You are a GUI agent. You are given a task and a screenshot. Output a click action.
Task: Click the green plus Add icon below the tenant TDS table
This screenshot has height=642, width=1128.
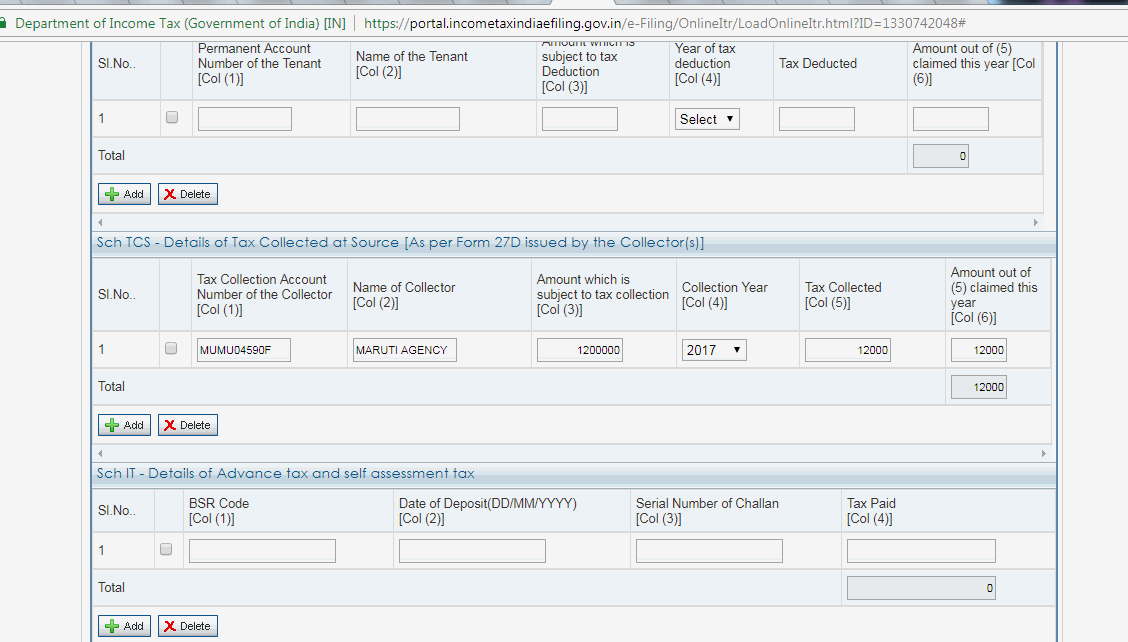click(110, 193)
